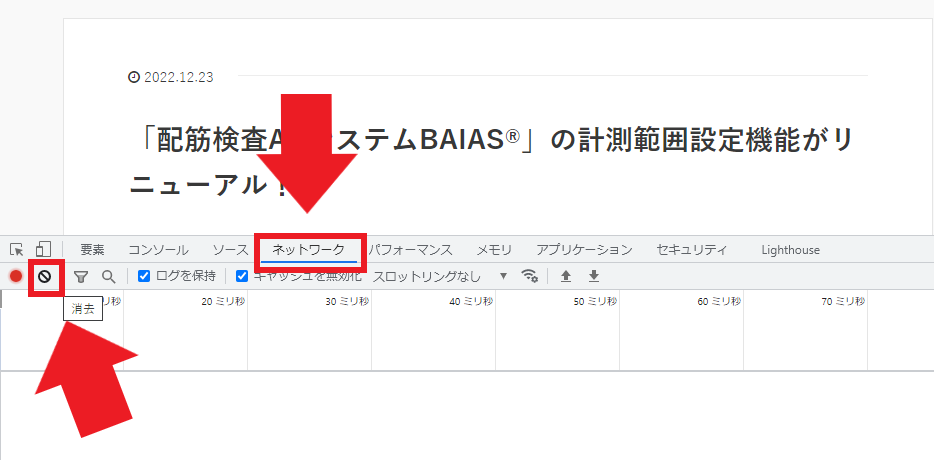This screenshot has width=934, height=460.
Task: Click the article date 2022.12.23
Action: coord(178,77)
